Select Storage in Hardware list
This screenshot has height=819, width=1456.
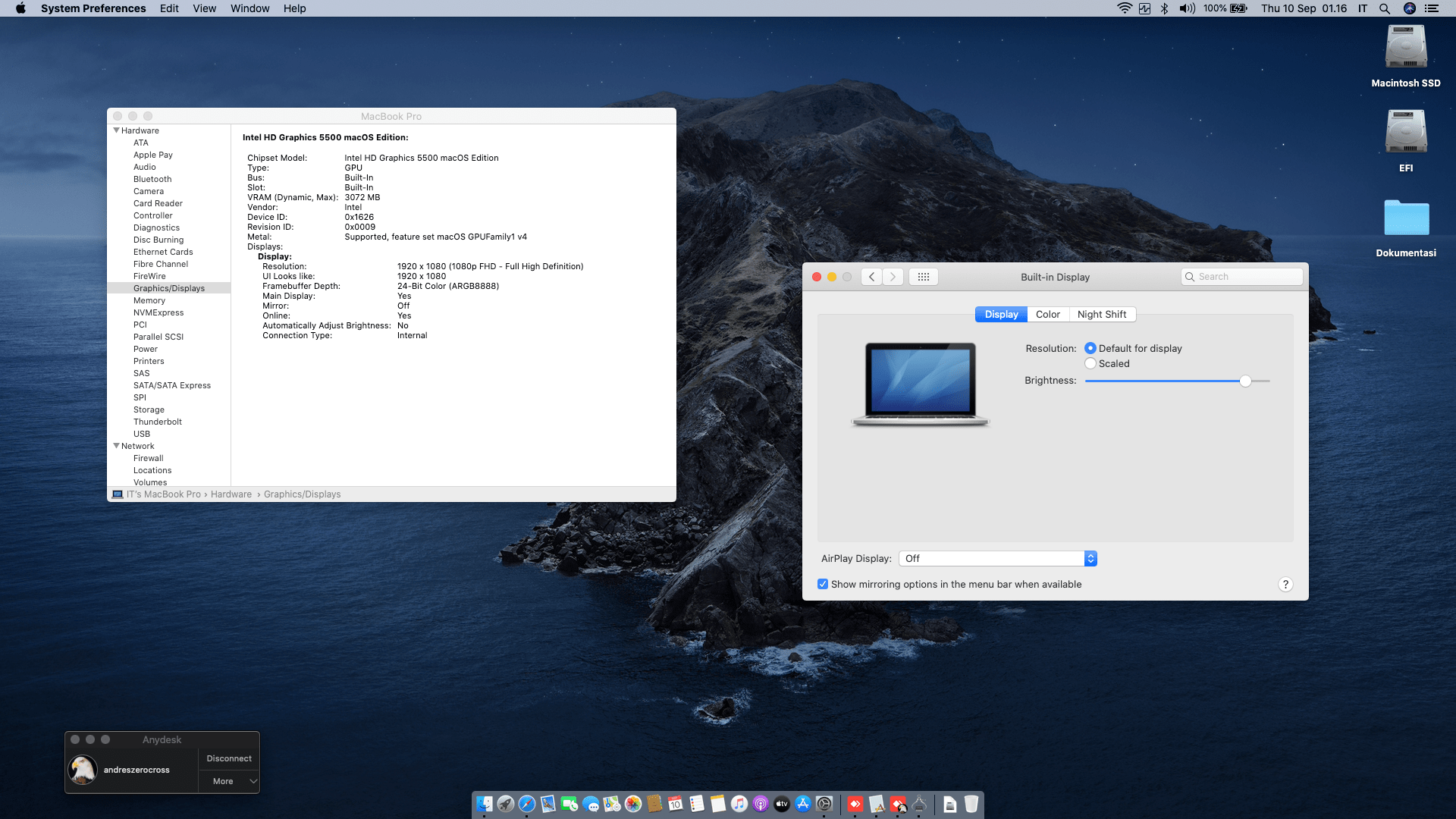149,409
